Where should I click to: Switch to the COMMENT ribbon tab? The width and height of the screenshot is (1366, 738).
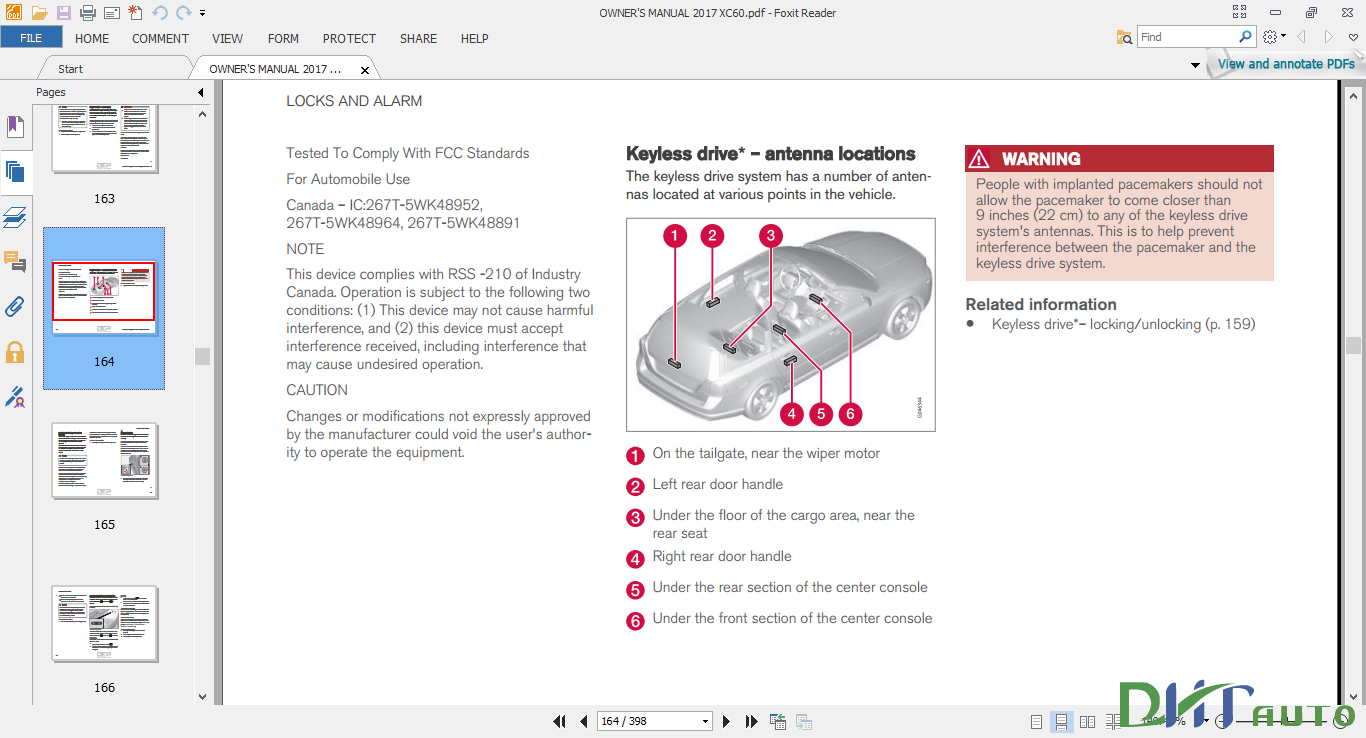pyautogui.click(x=160, y=38)
